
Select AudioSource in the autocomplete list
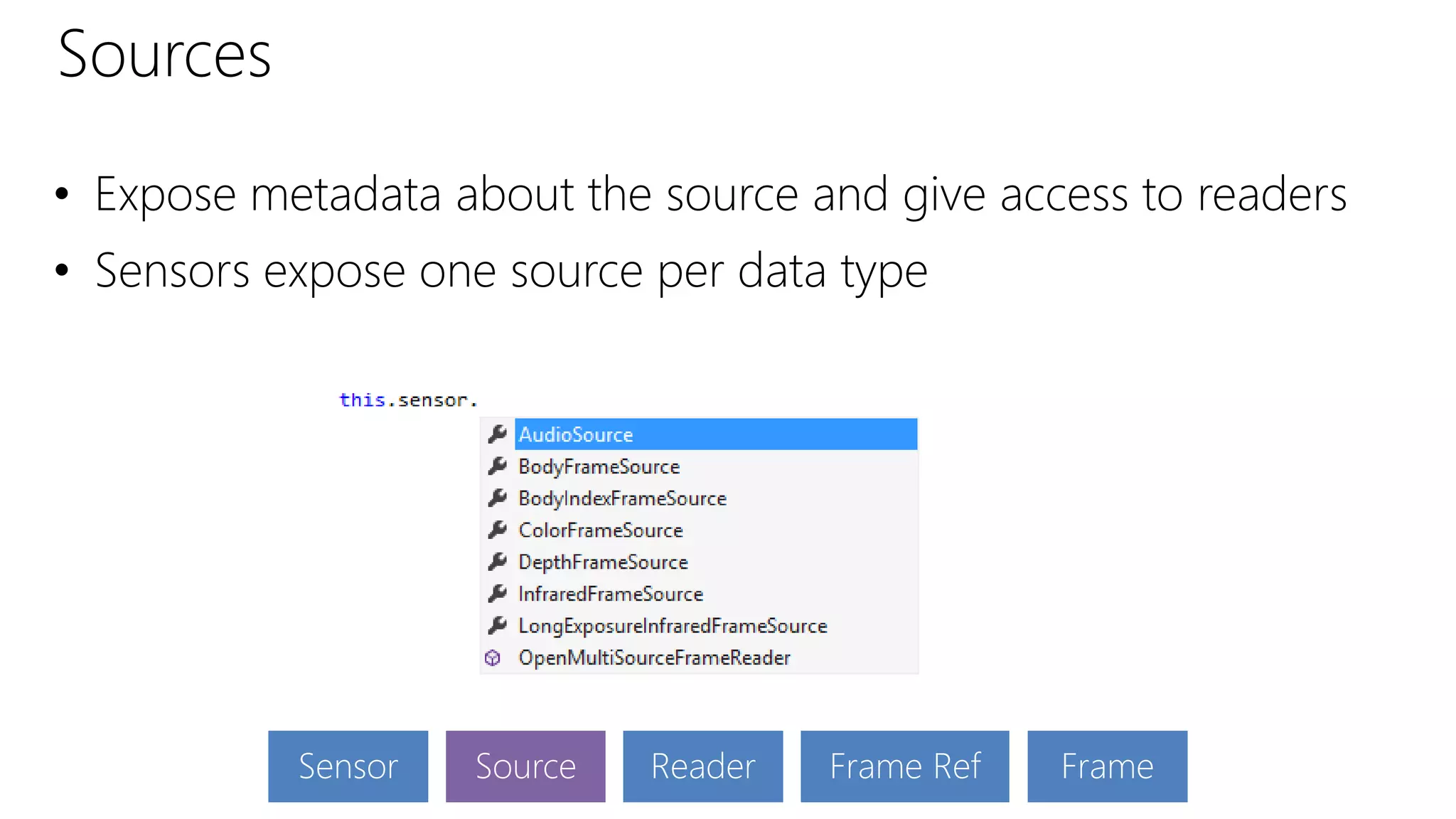pos(576,434)
